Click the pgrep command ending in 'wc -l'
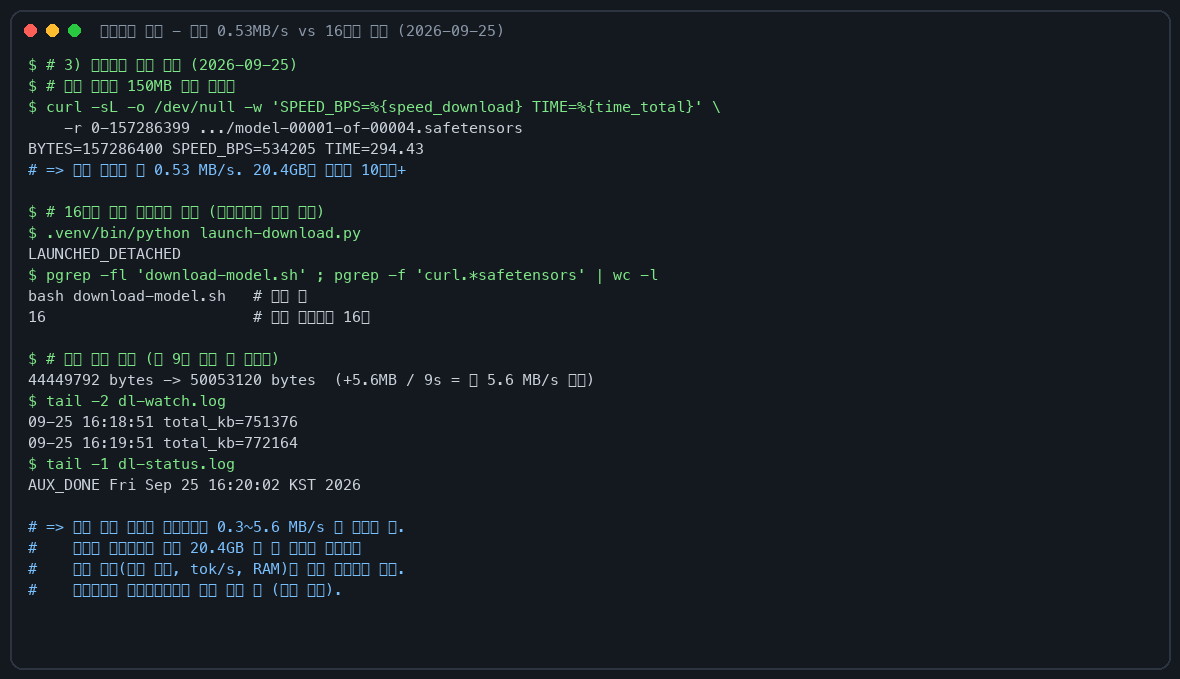Viewport: 1180px width, 679px height. coord(343,276)
